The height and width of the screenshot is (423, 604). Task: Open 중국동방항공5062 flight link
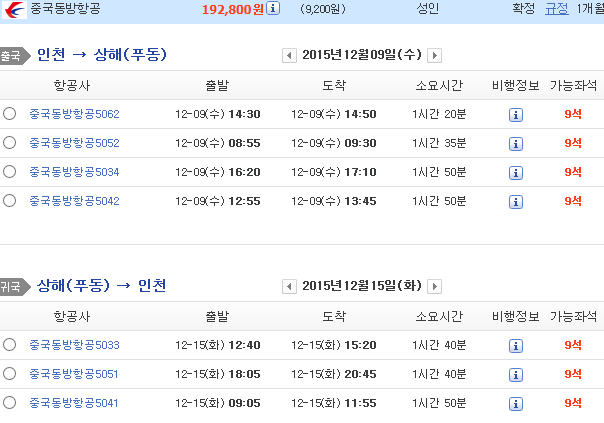74,114
